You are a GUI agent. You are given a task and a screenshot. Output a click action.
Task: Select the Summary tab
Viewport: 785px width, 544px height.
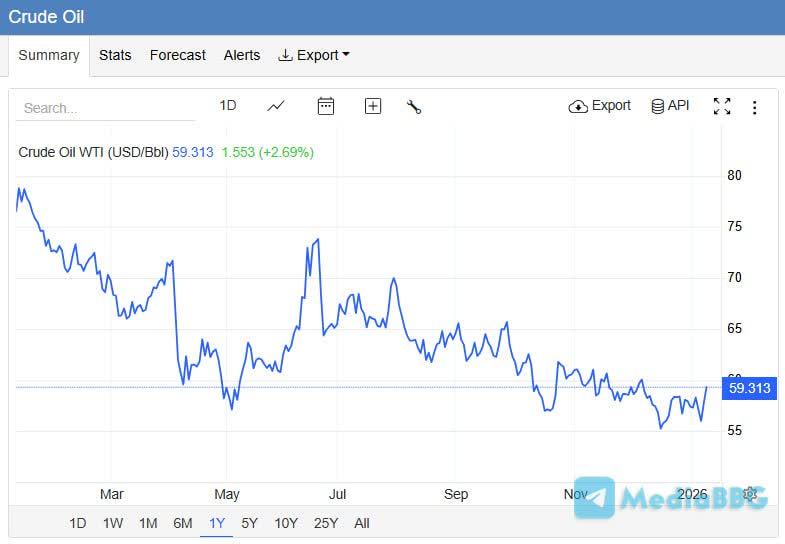[x=49, y=55]
